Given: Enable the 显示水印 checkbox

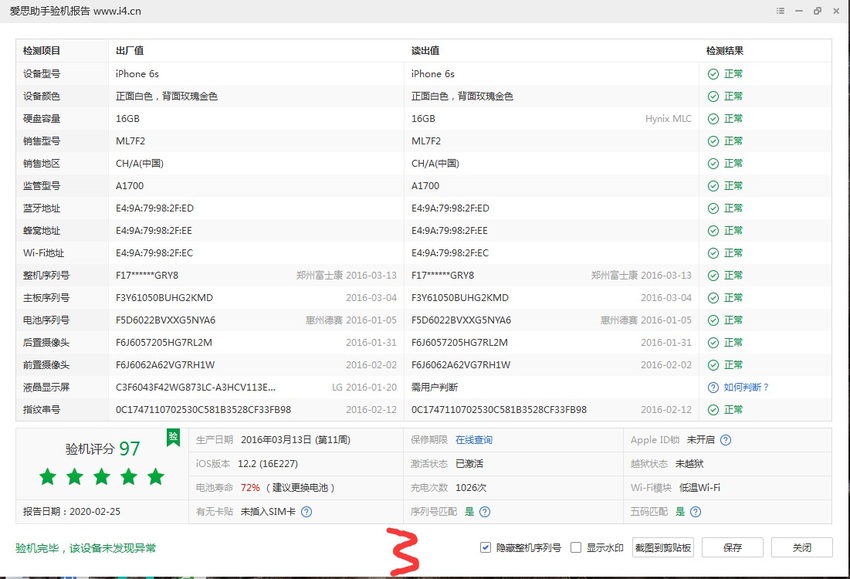Looking at the screenshot, I should (576, 548).
